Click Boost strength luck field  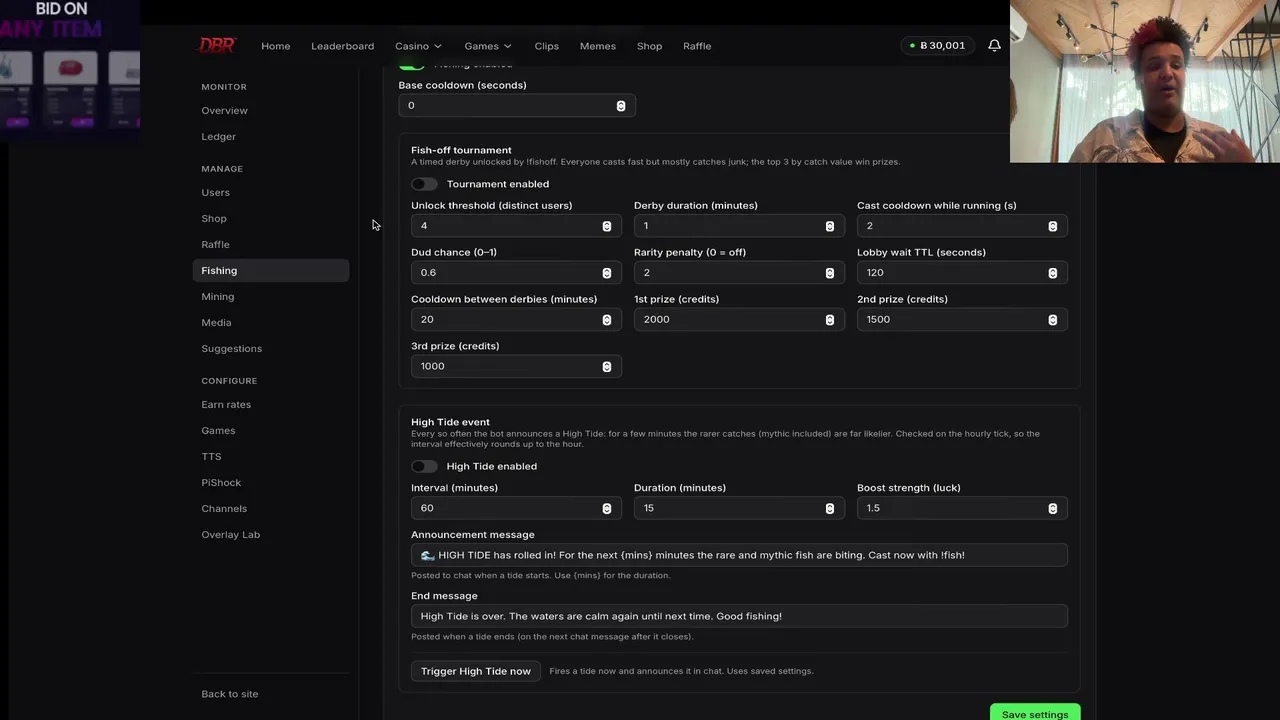tap(962, 508)
